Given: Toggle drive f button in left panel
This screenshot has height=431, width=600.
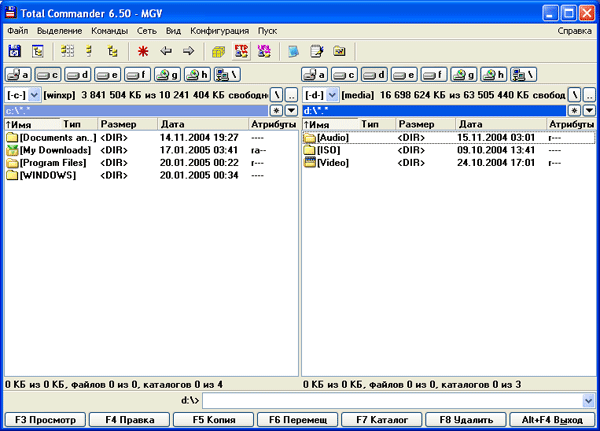Looking at the screenshot, I should [x=137, y=75].
